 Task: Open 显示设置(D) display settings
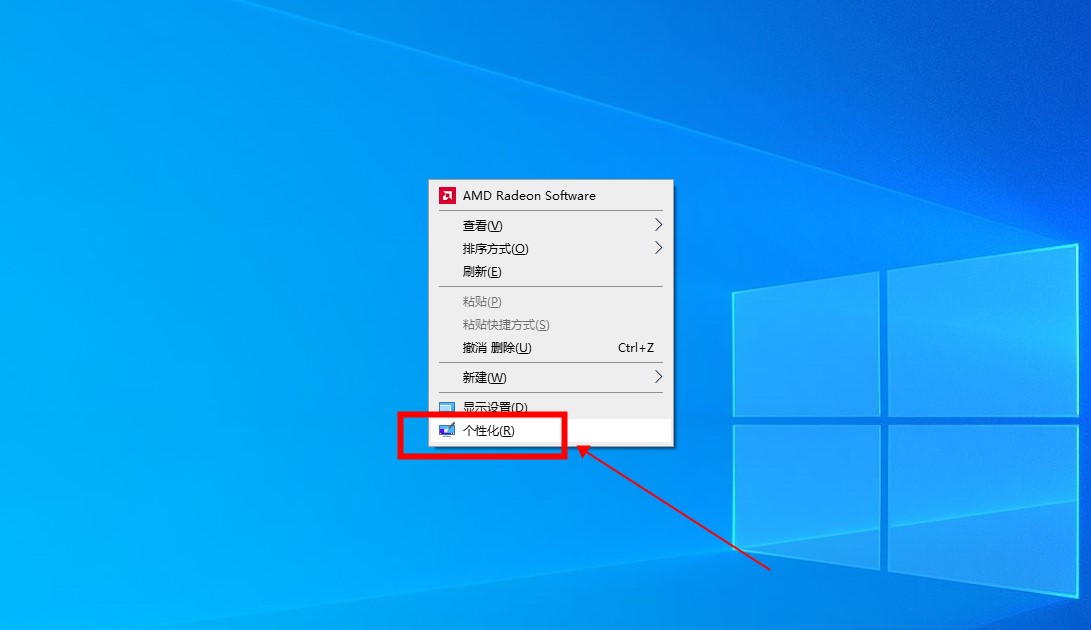coord(550,407)
